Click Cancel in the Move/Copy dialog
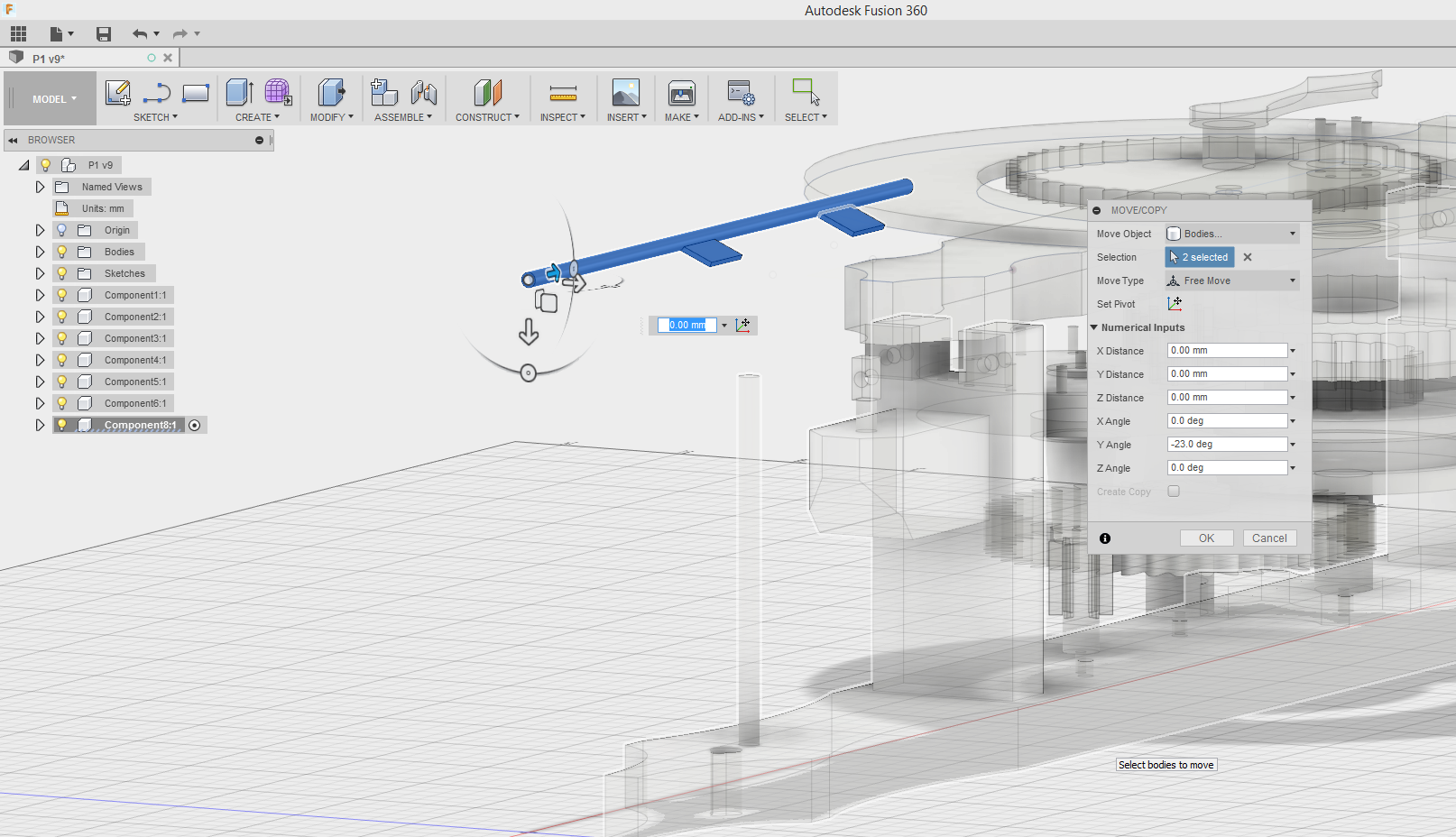This screenshot has width=1456, height=837. 1269,538
